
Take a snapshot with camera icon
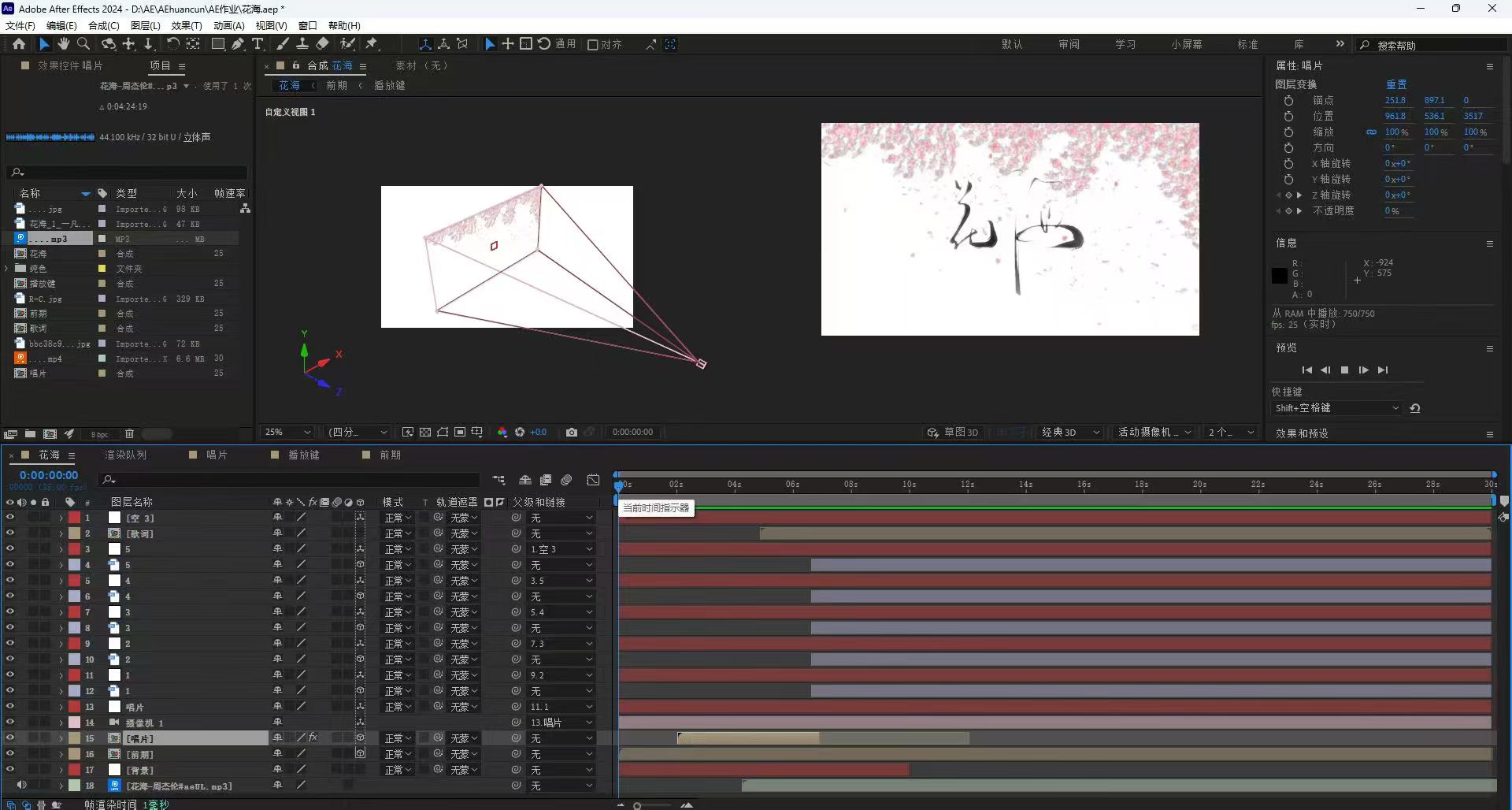click(x=572, y=432)
